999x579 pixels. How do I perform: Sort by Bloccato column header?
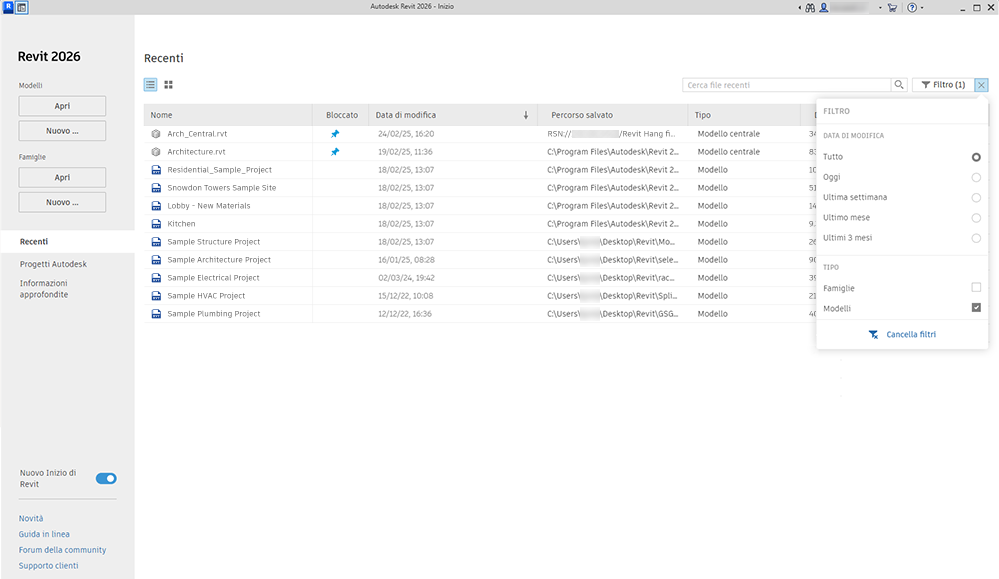(x=341, y=115)
